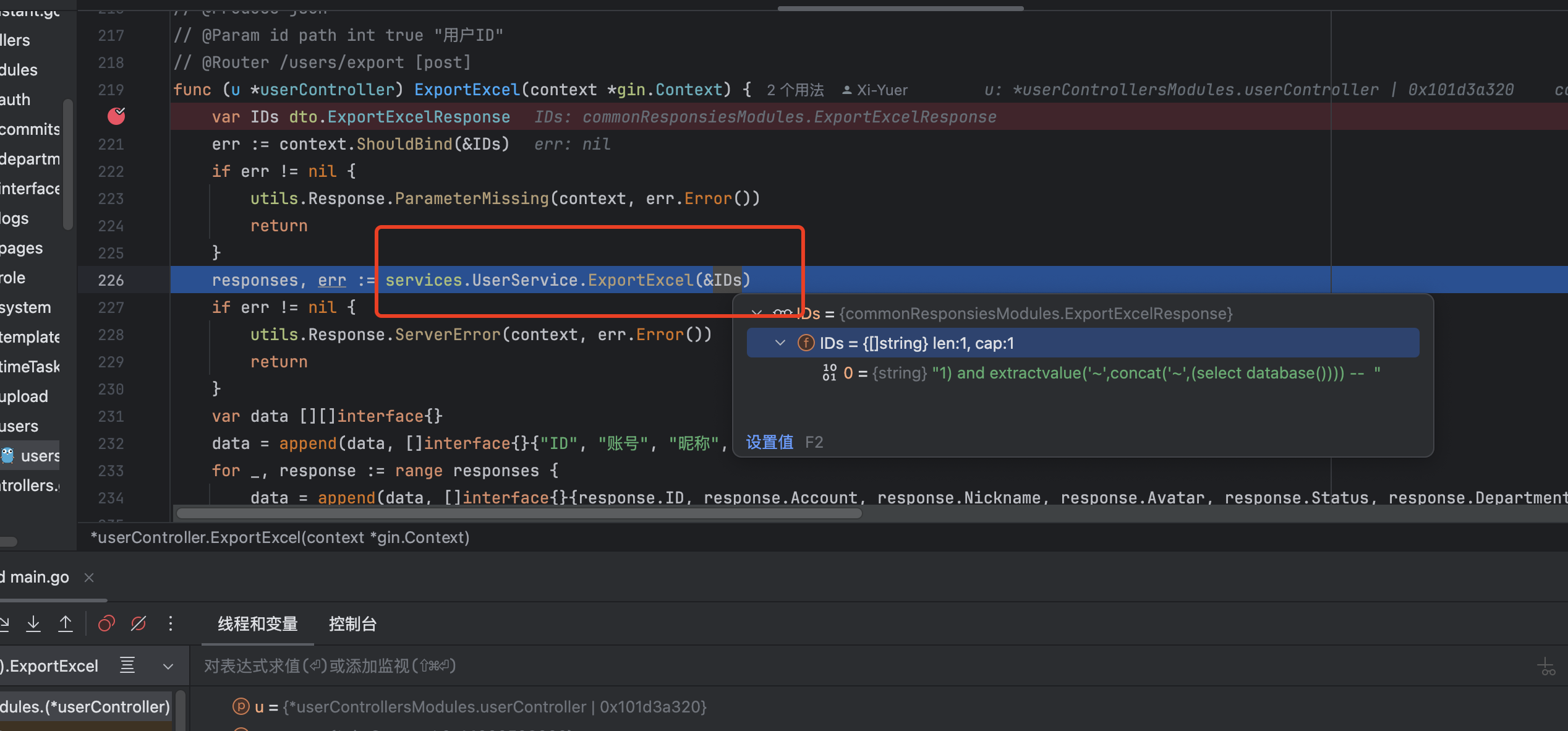Toggle the red breakpoint on line 220
The image size is (1568, 731).
tap(116, 116)
